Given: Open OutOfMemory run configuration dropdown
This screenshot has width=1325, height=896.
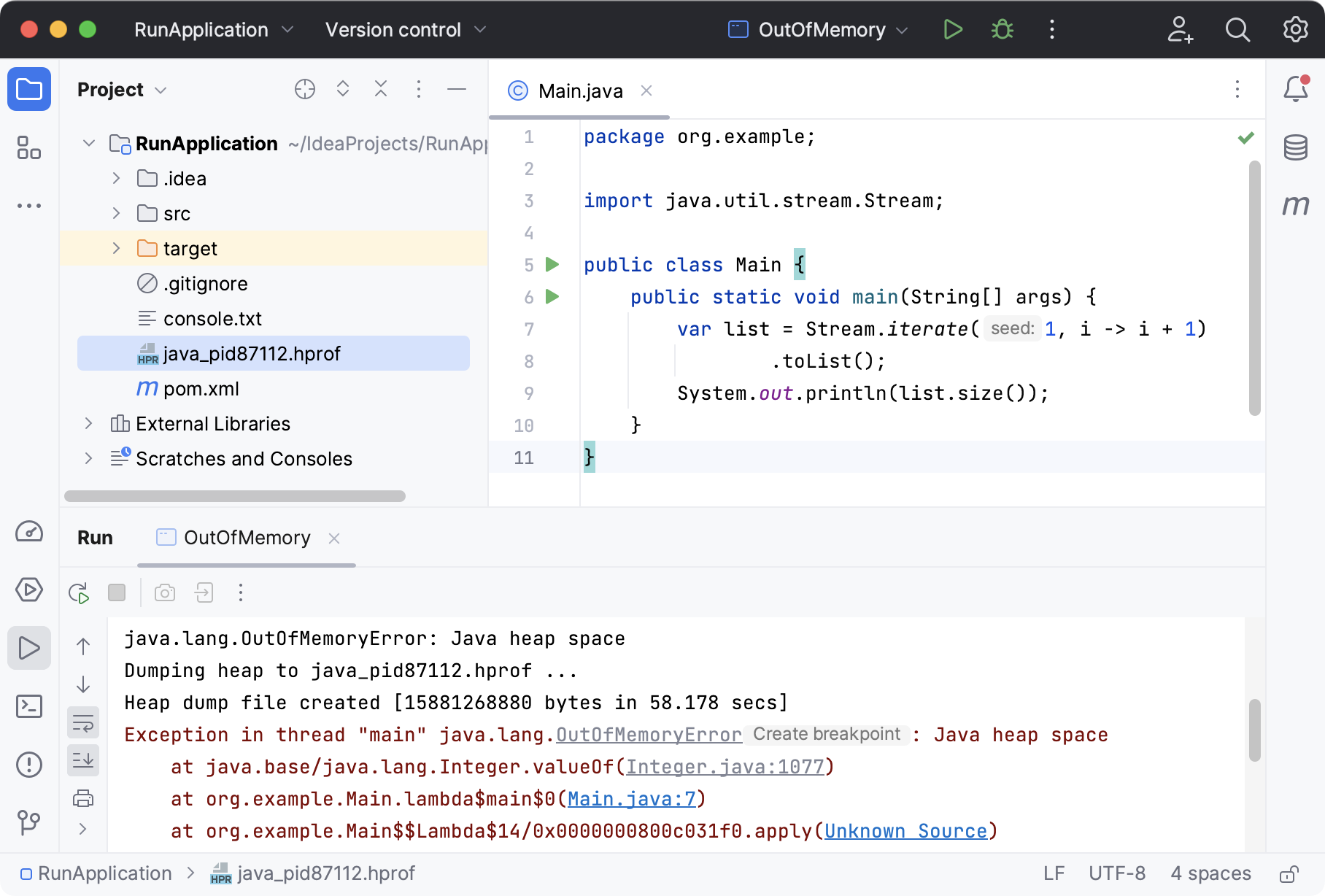Looking at the screenshot, I should tap(818, 30).
